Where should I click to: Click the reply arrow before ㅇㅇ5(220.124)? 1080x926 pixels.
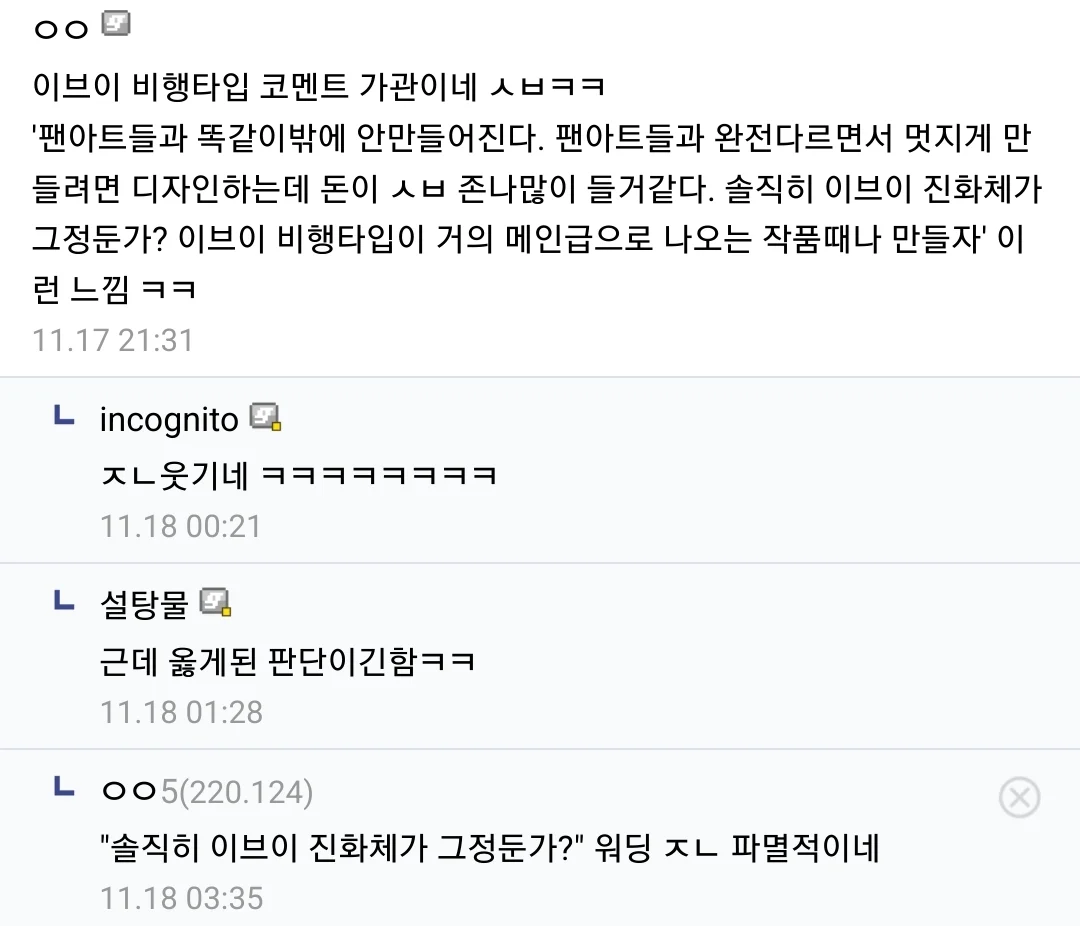point(64,789)
